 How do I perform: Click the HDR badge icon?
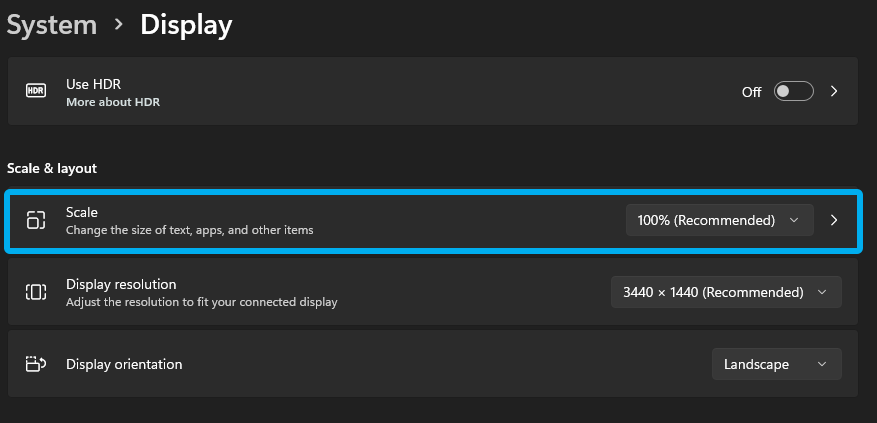[x=36, y=91]
